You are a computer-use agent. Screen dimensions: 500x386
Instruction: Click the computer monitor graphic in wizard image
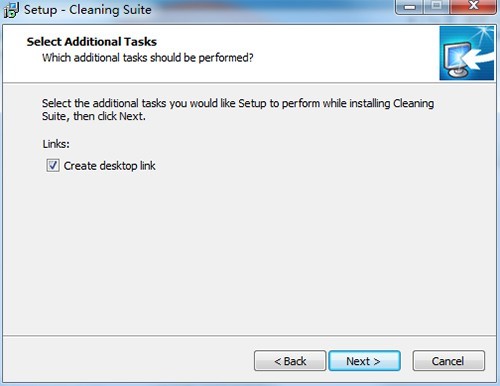457,60
